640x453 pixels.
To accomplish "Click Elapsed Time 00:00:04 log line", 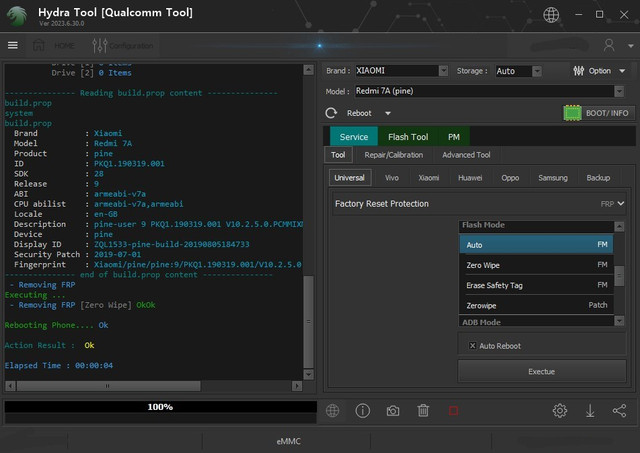I will [59, 365].
